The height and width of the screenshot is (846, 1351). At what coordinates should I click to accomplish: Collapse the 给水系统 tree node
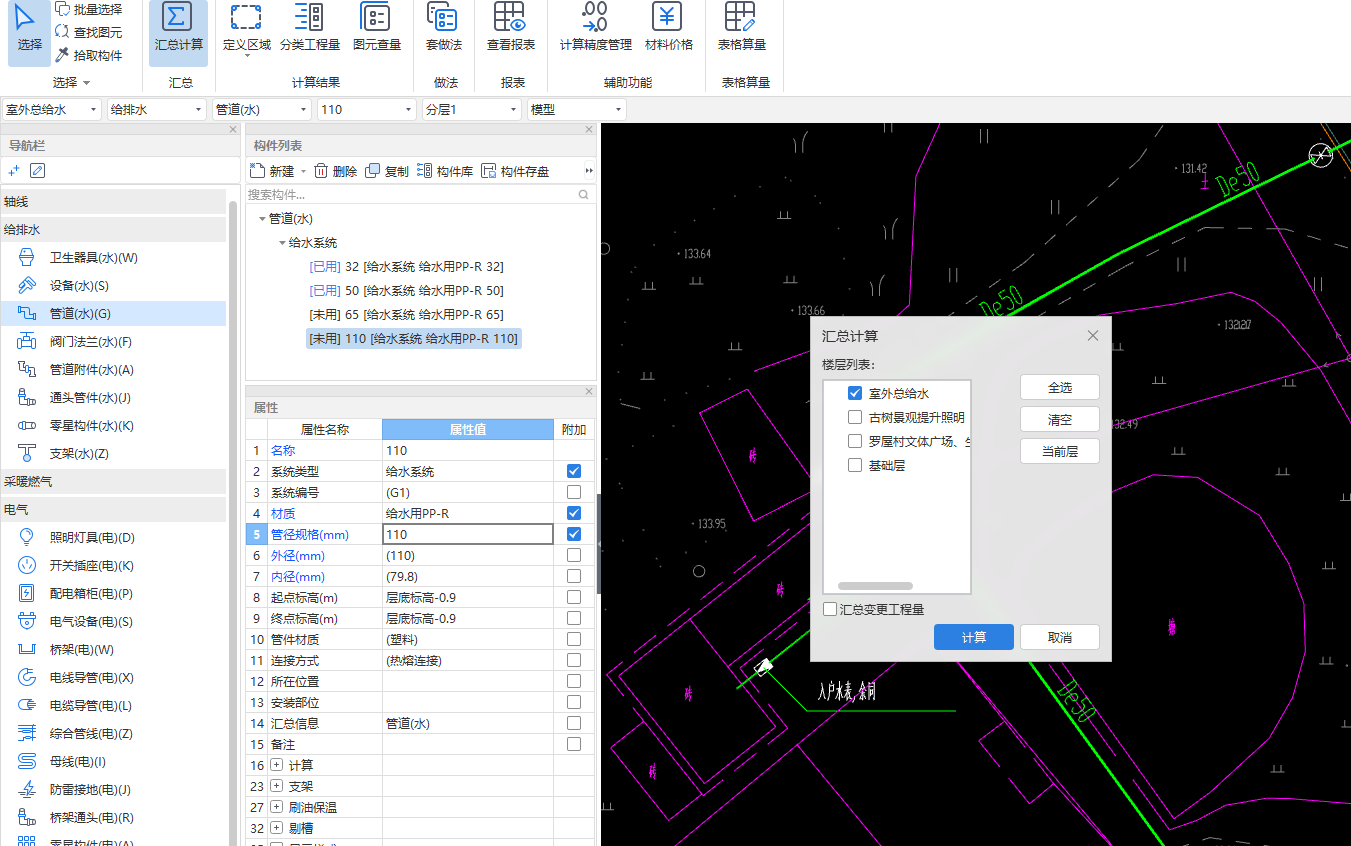click(x=282, y=243)
